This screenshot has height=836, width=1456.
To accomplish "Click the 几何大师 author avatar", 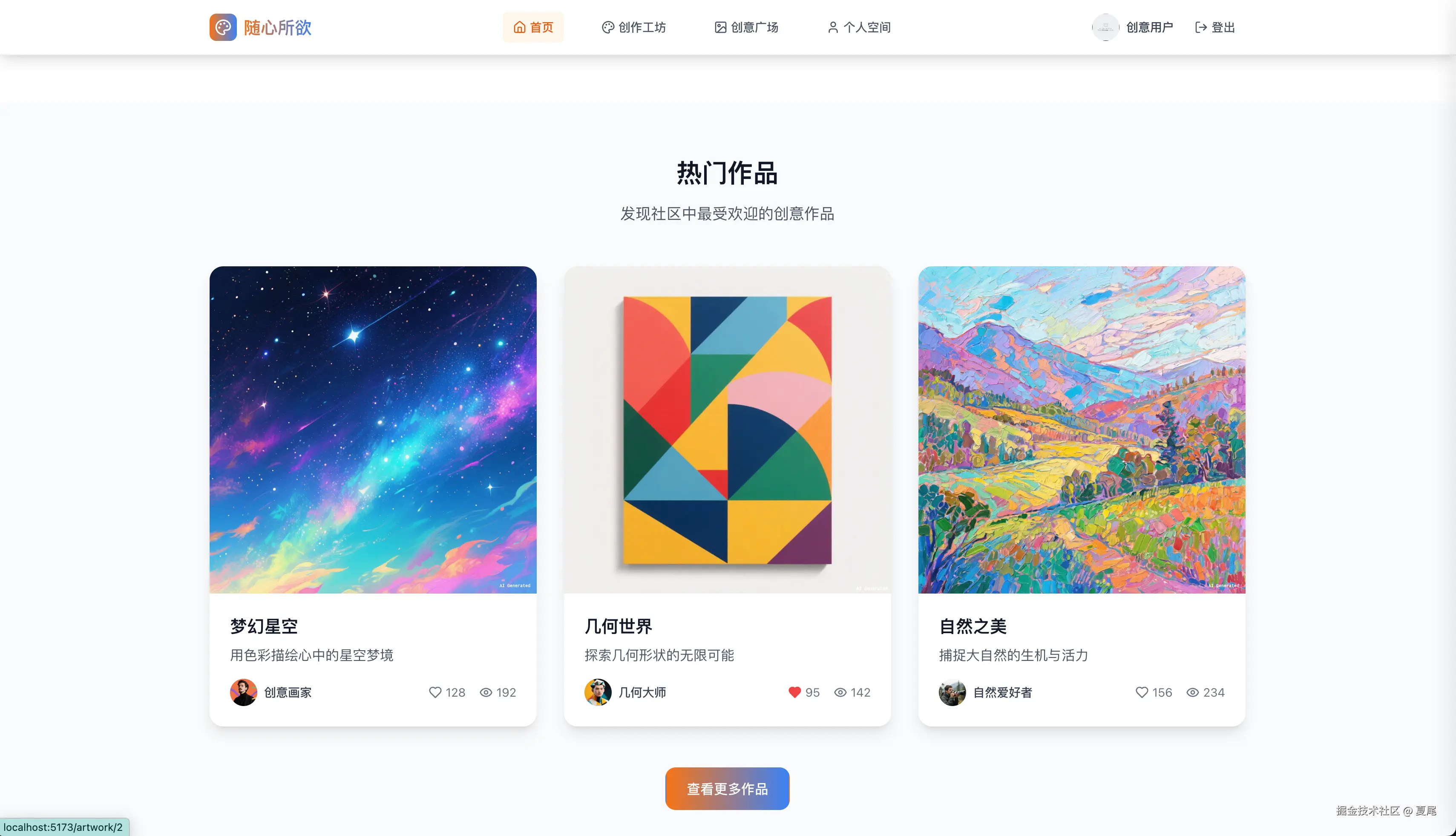I will [597, 692].
